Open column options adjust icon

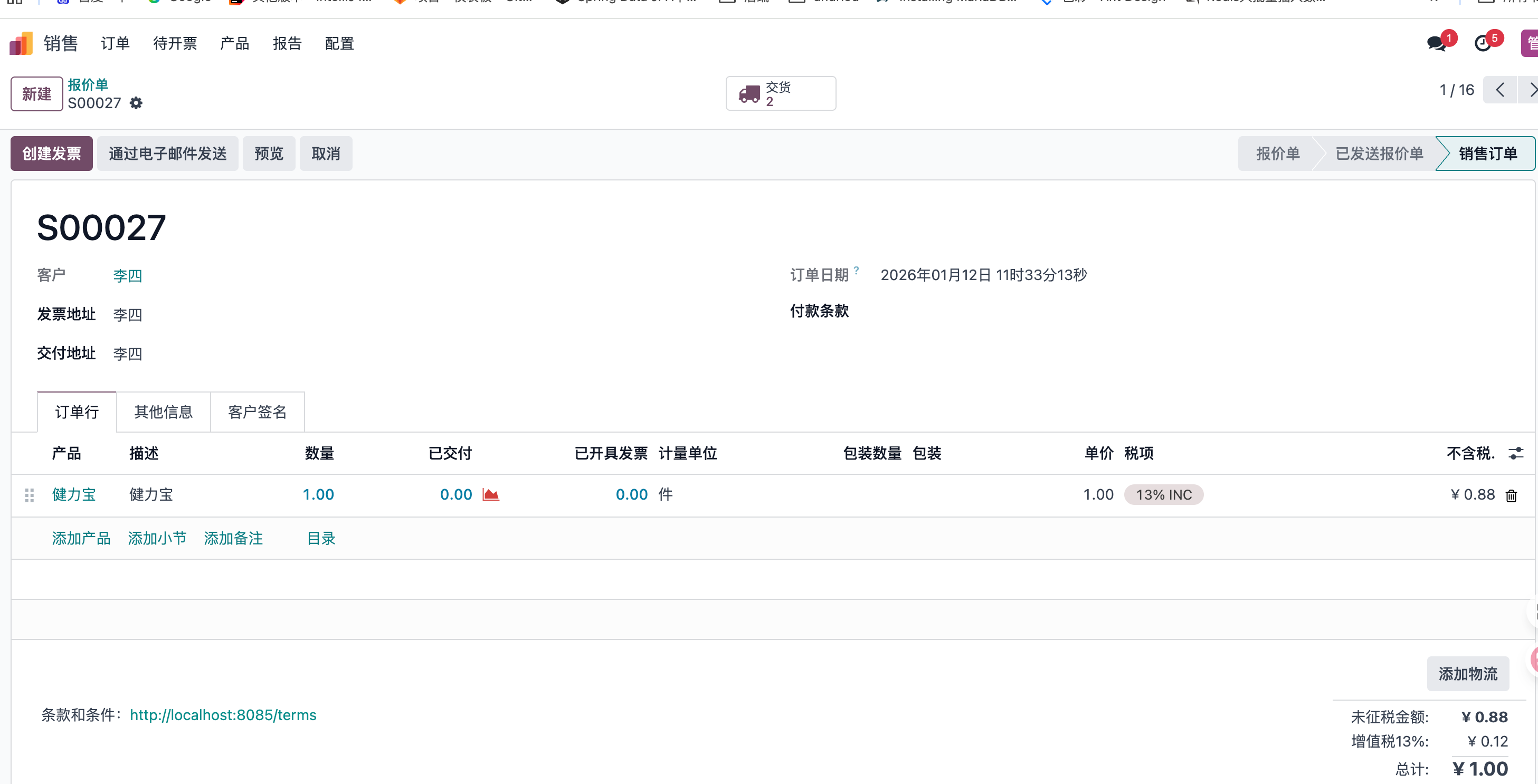point(1516,453)
